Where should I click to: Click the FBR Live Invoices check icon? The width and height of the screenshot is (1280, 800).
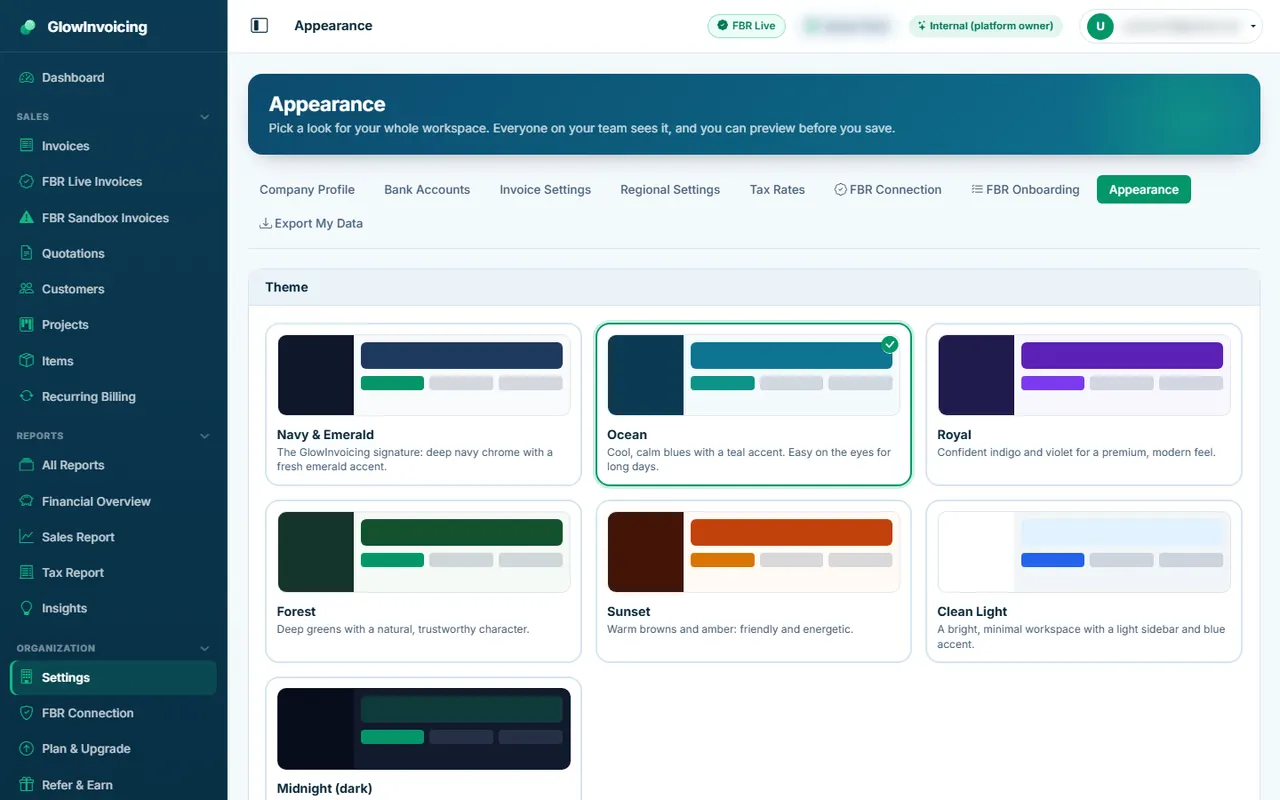click(27, 182)
